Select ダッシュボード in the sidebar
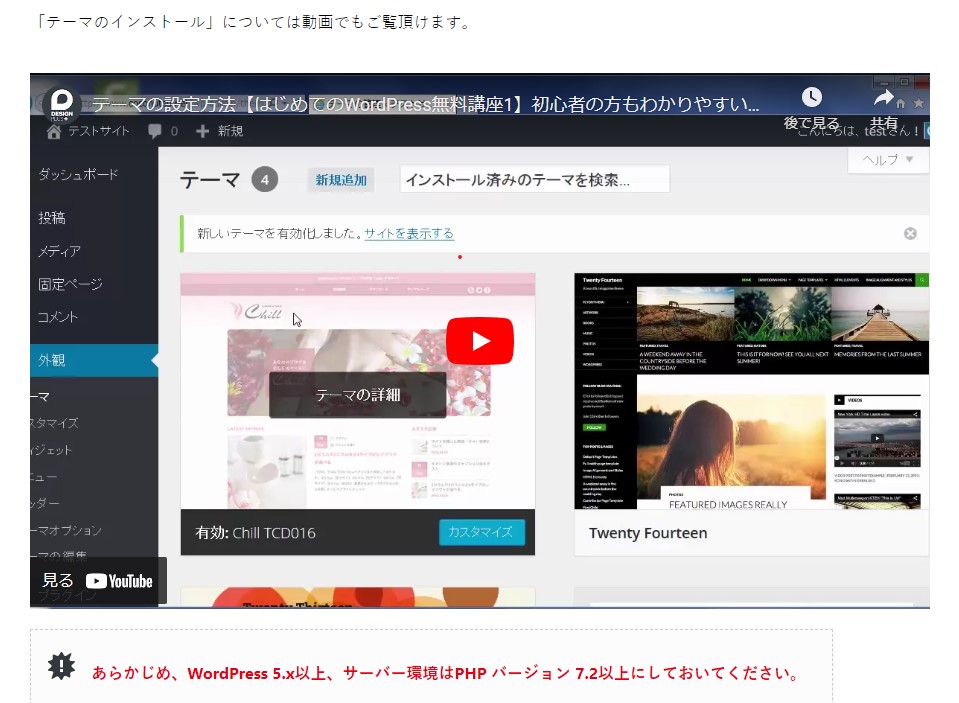 (78, 174)
